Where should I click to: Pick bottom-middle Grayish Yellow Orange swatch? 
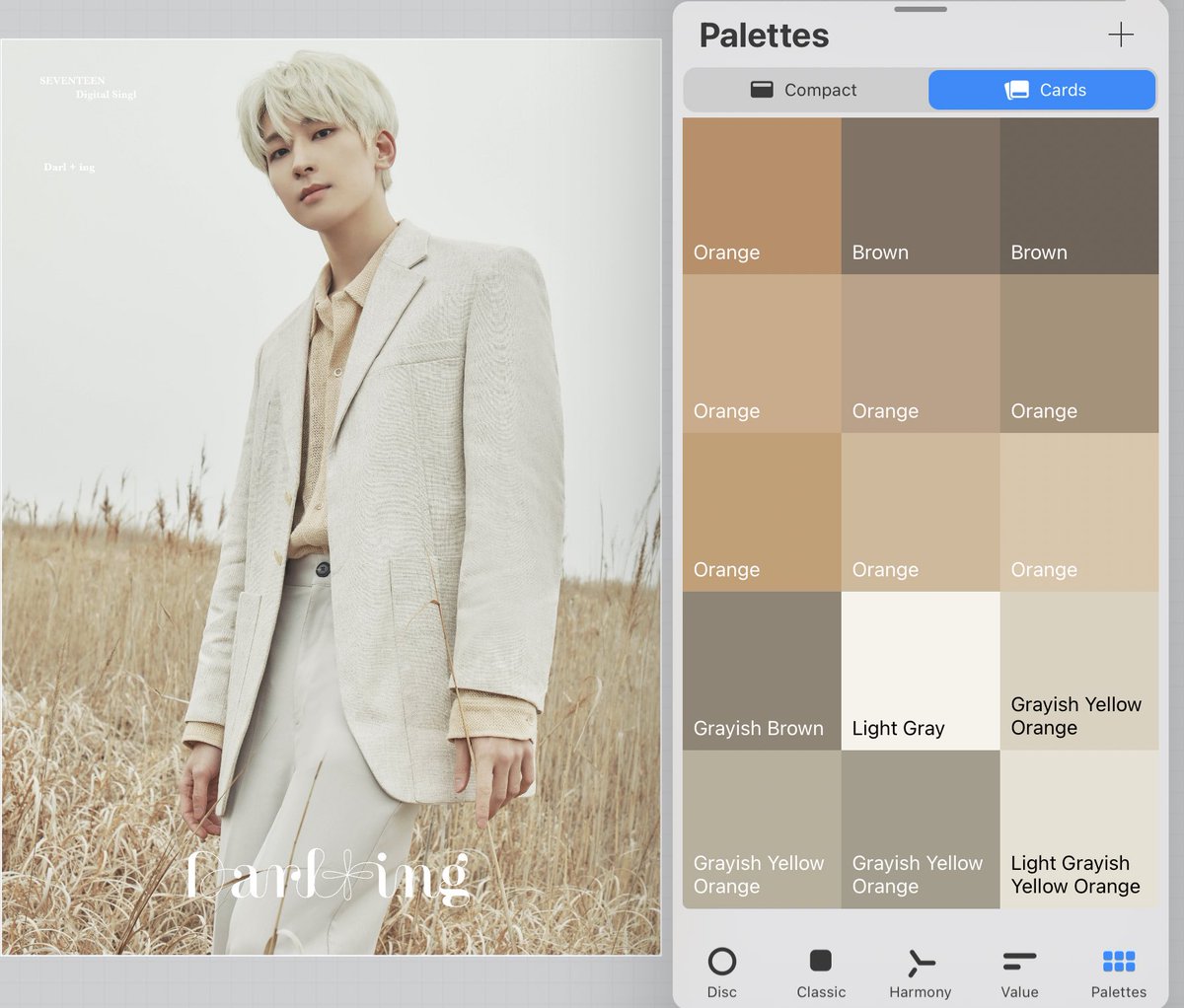tap(921, 829)
